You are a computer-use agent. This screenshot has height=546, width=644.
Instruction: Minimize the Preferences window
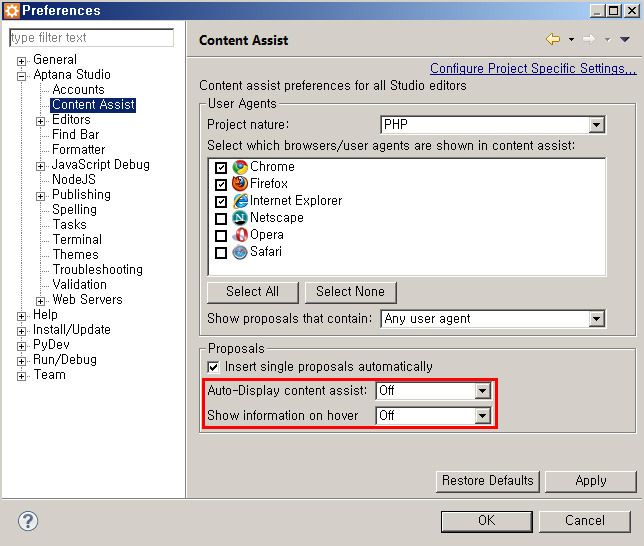(x=598, y=10)
